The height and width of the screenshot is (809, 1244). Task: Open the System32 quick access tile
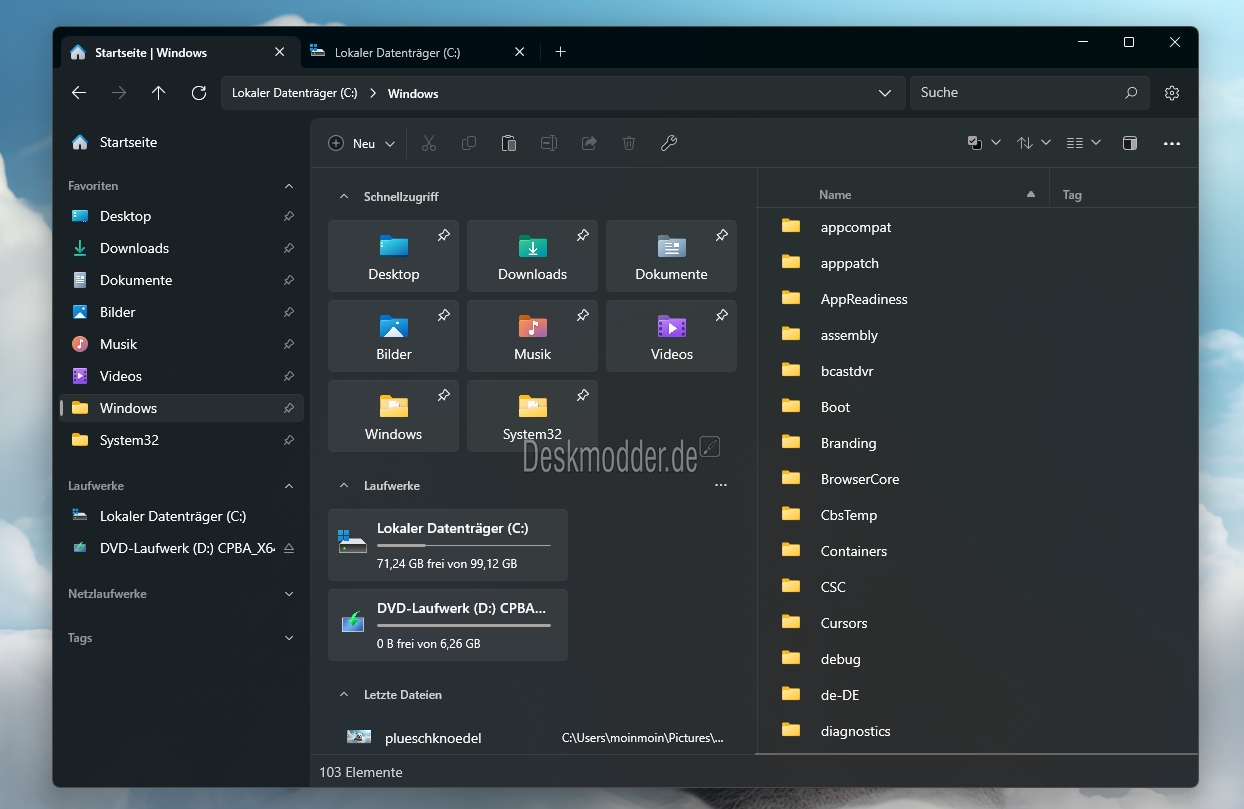point(533,416)
